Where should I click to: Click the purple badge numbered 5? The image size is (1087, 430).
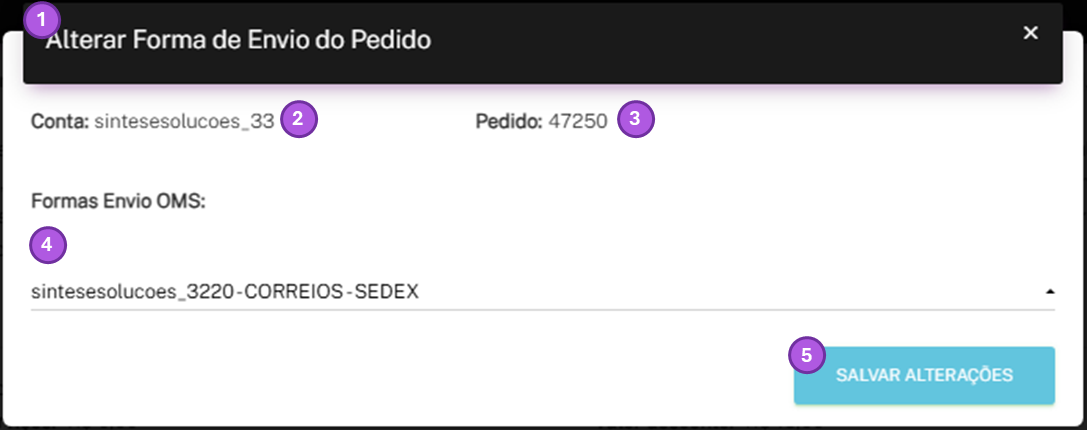pyautogui.click(x=807, y=356)
